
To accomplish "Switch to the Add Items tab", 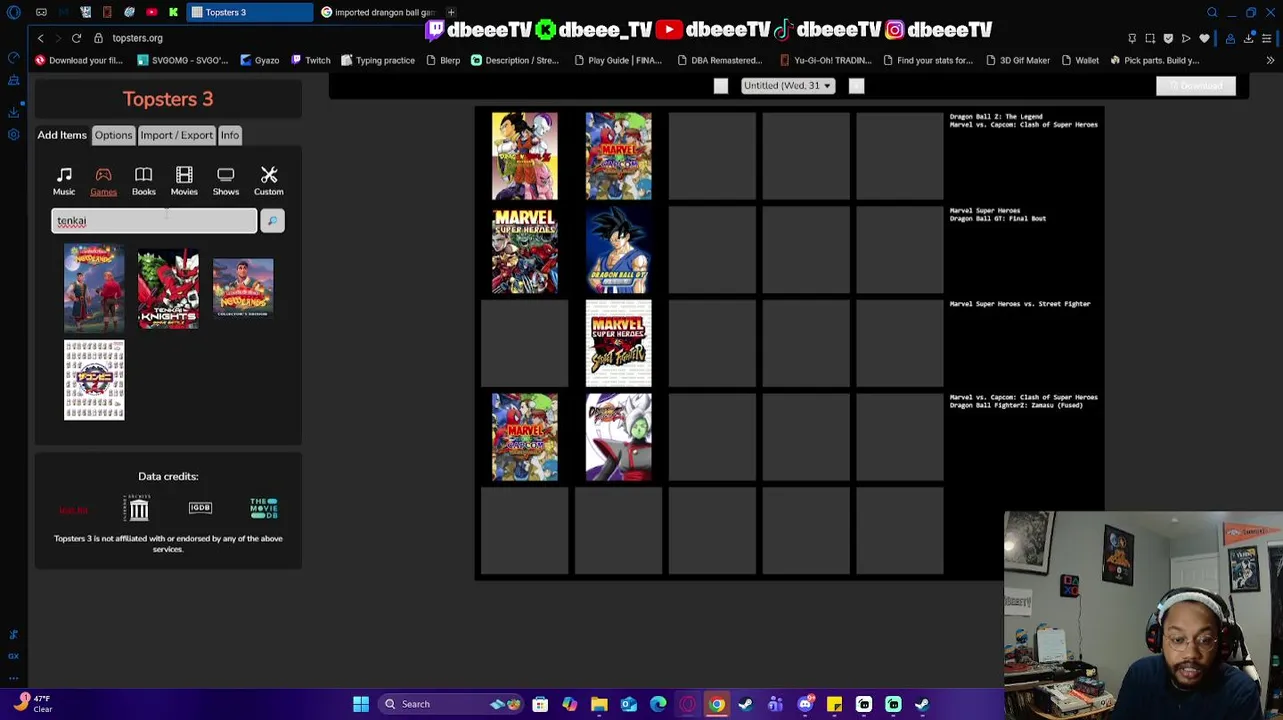I will 62,135.
